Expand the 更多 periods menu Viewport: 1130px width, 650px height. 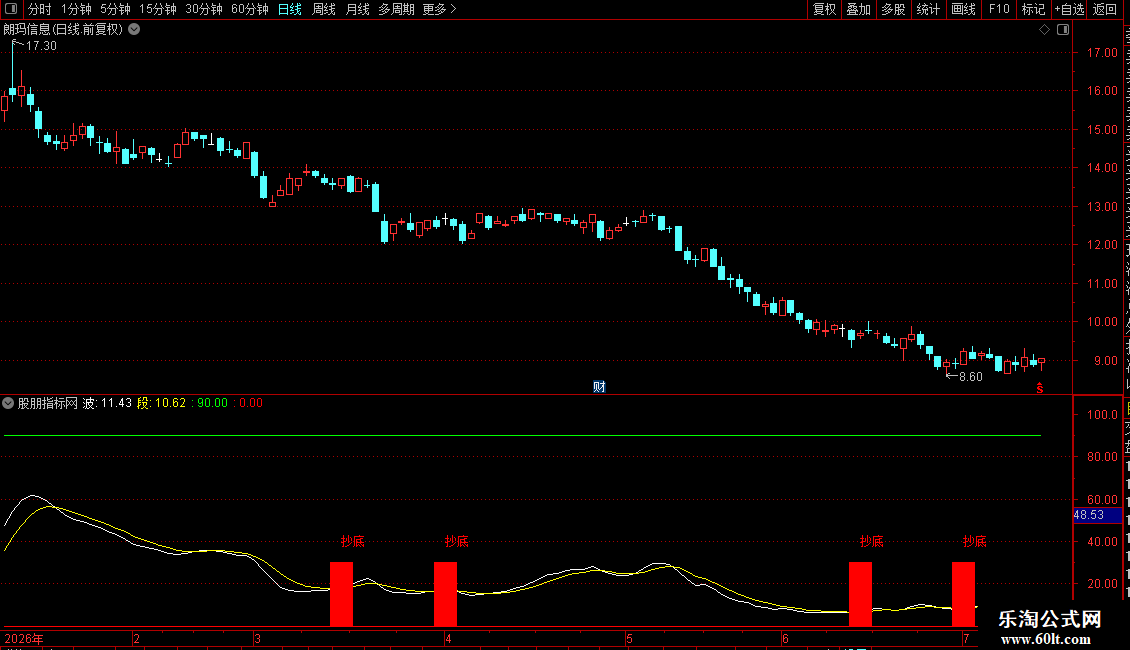439,9
